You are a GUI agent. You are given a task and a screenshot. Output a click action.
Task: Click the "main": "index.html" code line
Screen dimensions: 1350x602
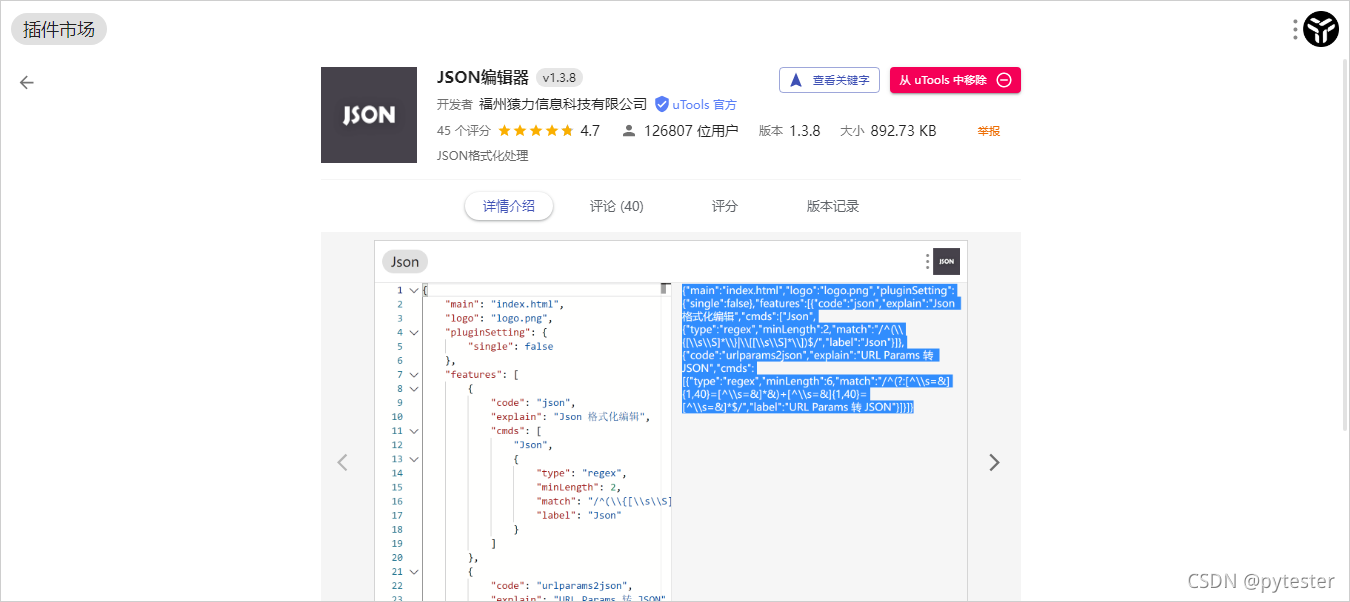pyautogui.click(x=505, y=304)
